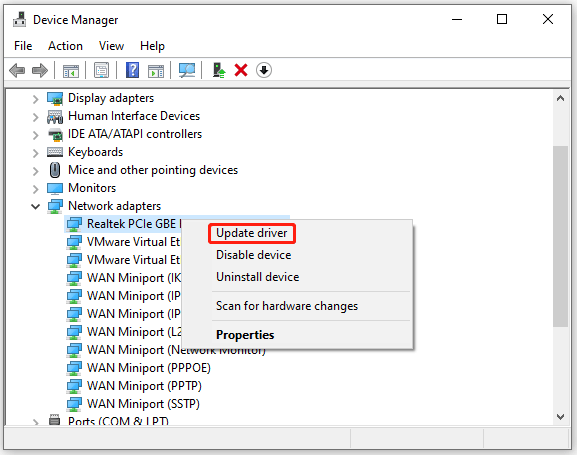The width and height of the screenshot is (577, 455).
Task: Click Scan for hardware changes monitor icon
Action: tap(187, 70)
